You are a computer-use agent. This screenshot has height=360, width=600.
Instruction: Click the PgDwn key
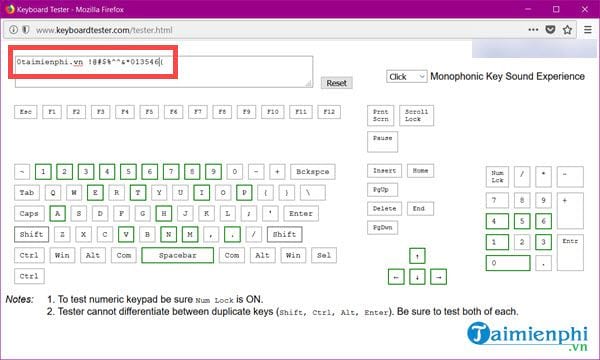coord(383,228)
